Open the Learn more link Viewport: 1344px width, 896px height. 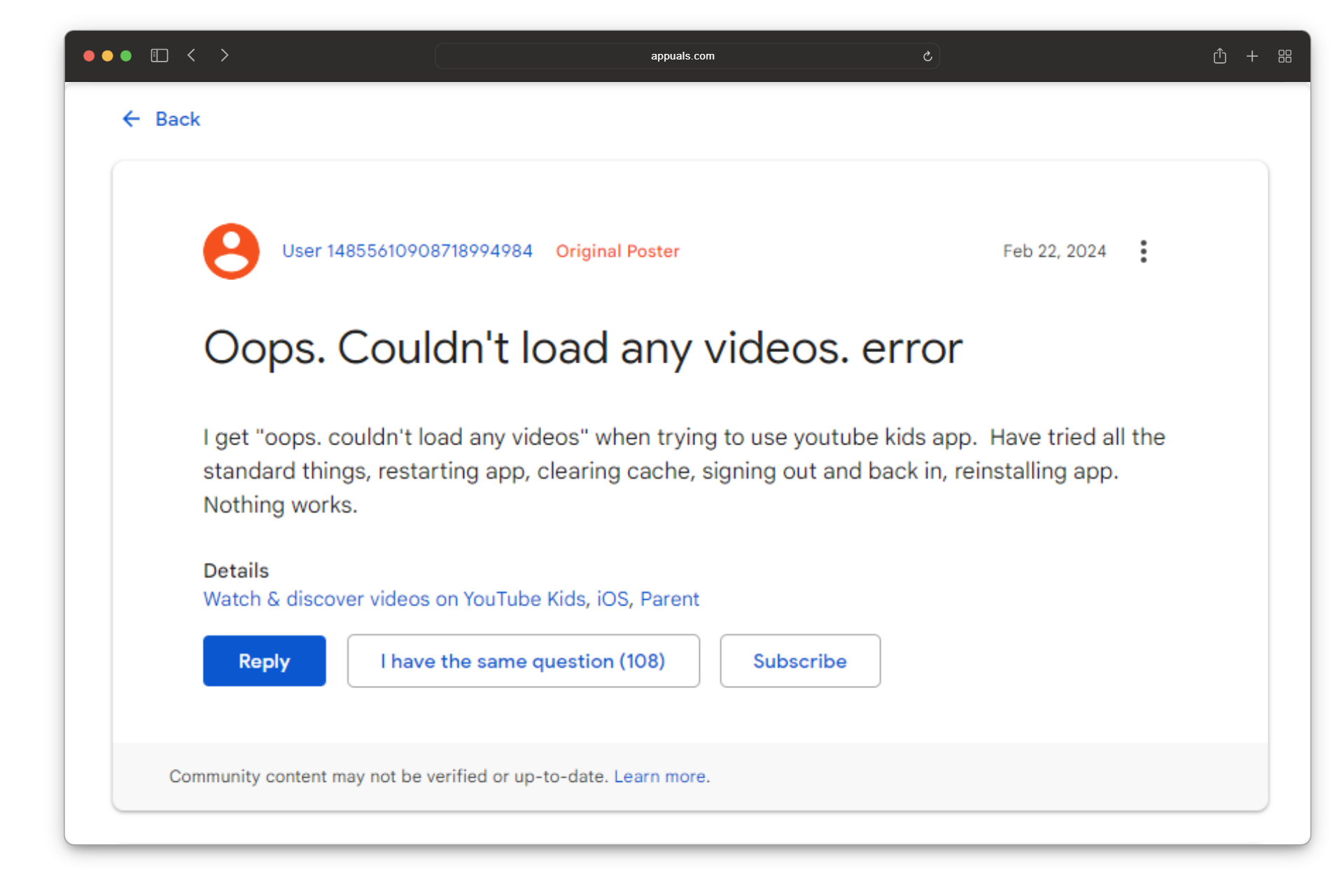659,776
